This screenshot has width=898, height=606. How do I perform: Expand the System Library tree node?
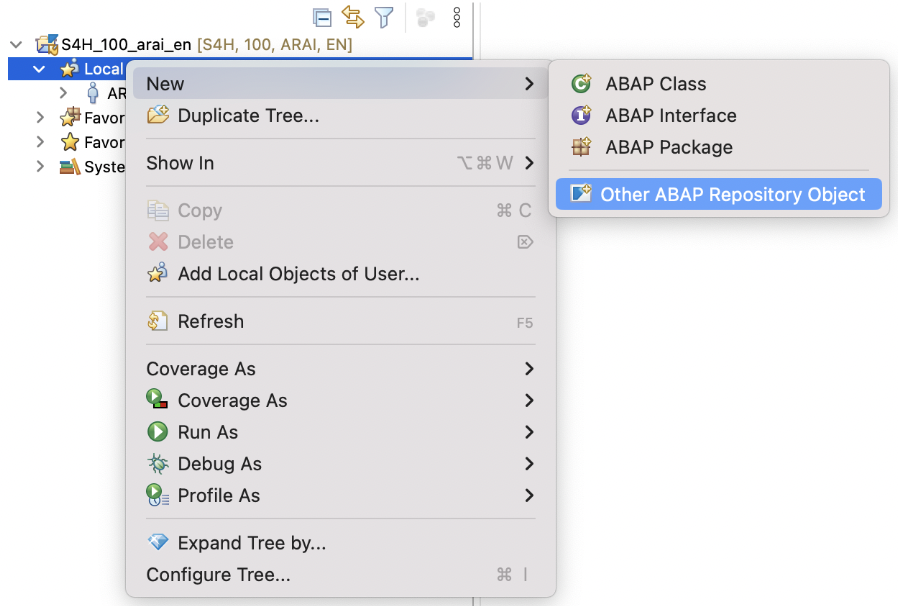(40, 167)
